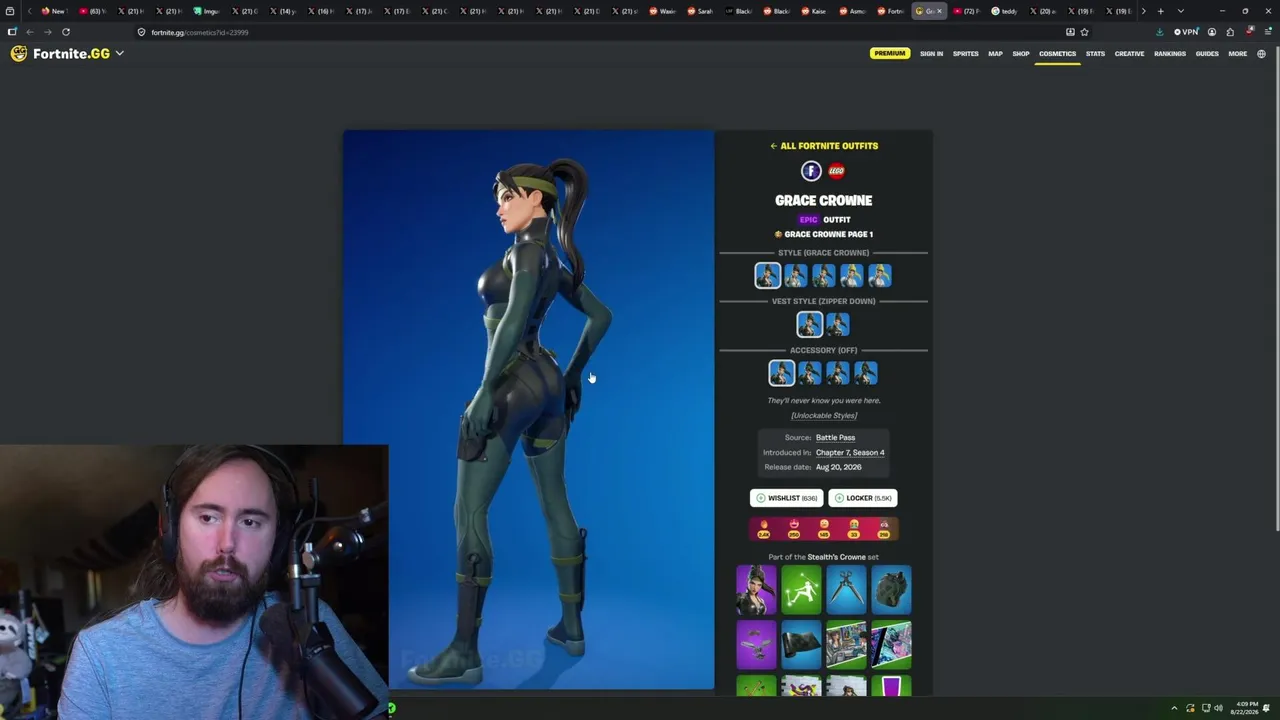Show hidden system tray icons
The height and width of the screenshot is (720, 1280).
[x=1174, y=709]
